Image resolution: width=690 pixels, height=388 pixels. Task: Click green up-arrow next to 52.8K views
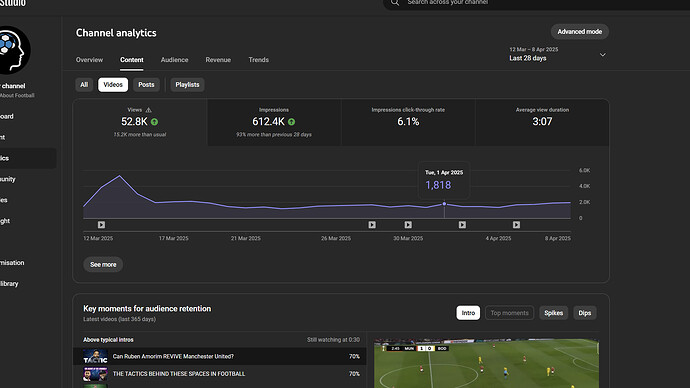tap(154, 122)
